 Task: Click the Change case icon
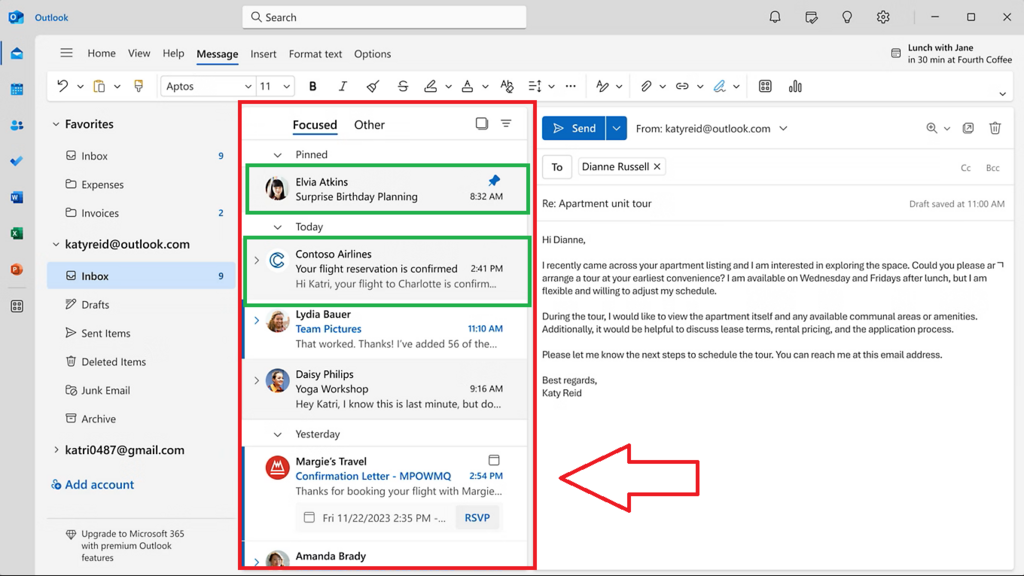coord(507,86)
